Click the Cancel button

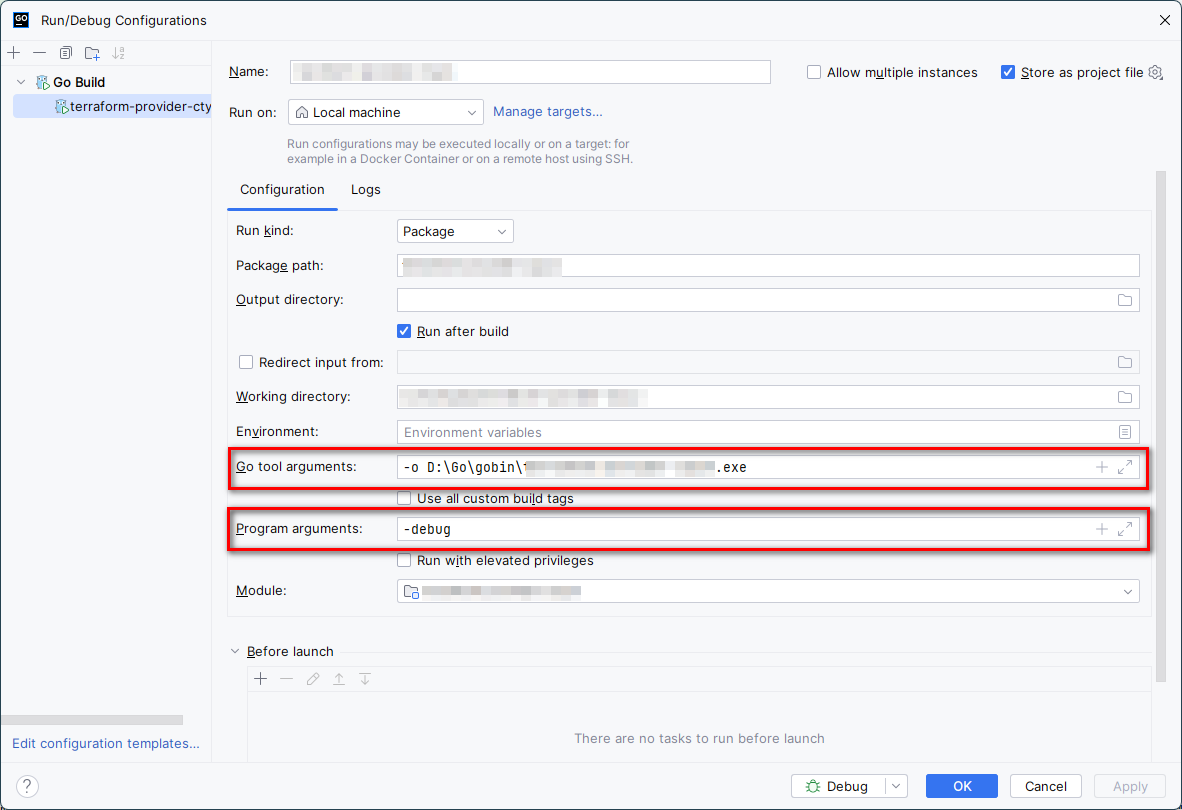[x=1046, y=786]
